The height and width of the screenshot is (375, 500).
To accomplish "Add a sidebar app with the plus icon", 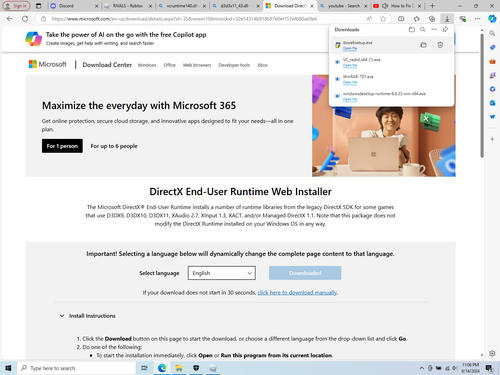I will 492,139.
